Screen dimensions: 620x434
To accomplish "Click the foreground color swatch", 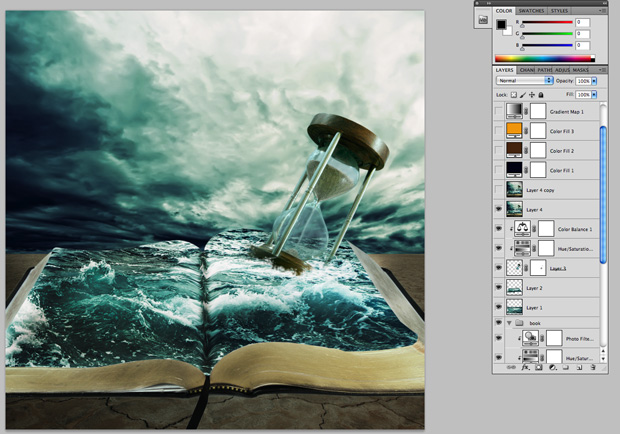I will coord(501,25).
